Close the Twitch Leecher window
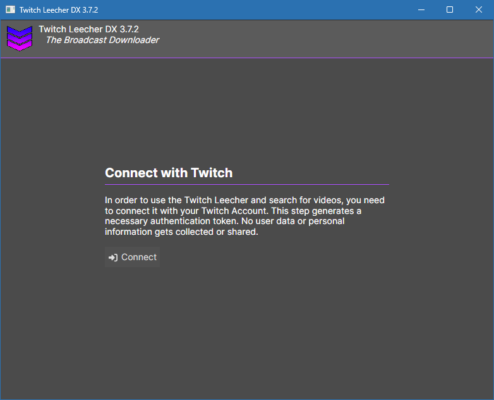This screenshot has height=400, width=494. coord(479,10)
